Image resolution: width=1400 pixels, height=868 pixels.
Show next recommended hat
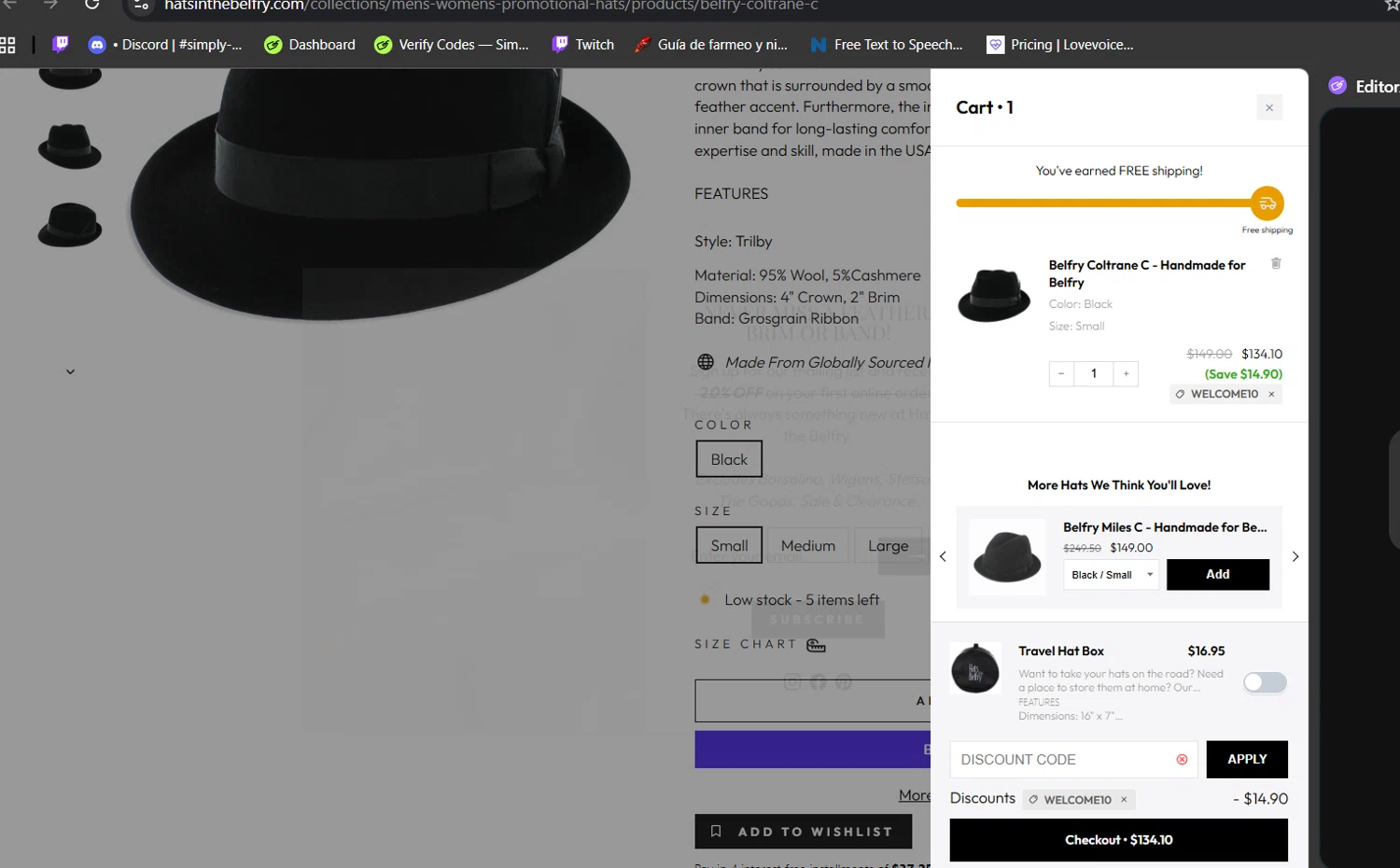[x=1295, y=556]
